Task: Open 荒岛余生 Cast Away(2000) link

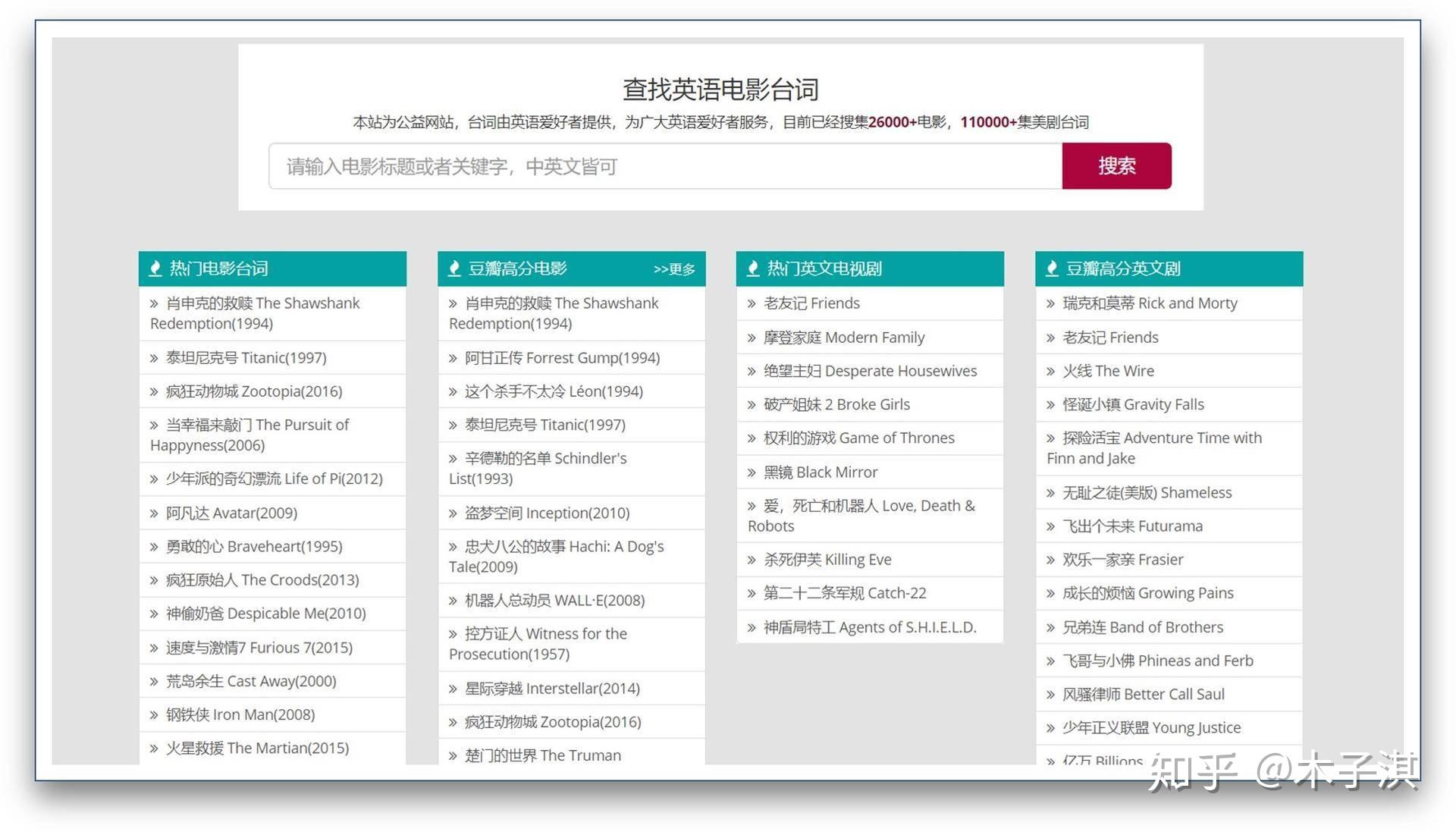Action: pos(251,681)
